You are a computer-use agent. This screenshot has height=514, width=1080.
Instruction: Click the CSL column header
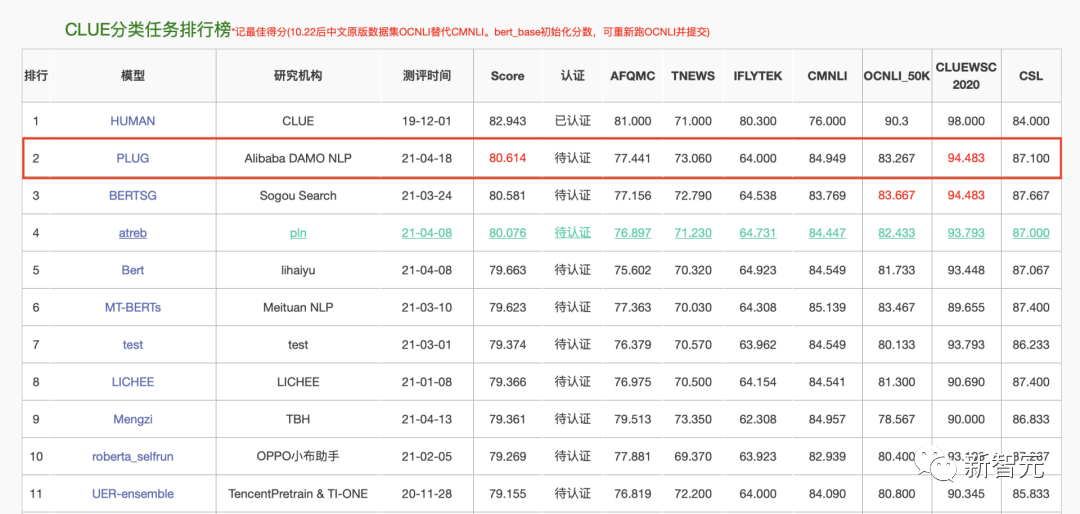tap(1030, 76)
